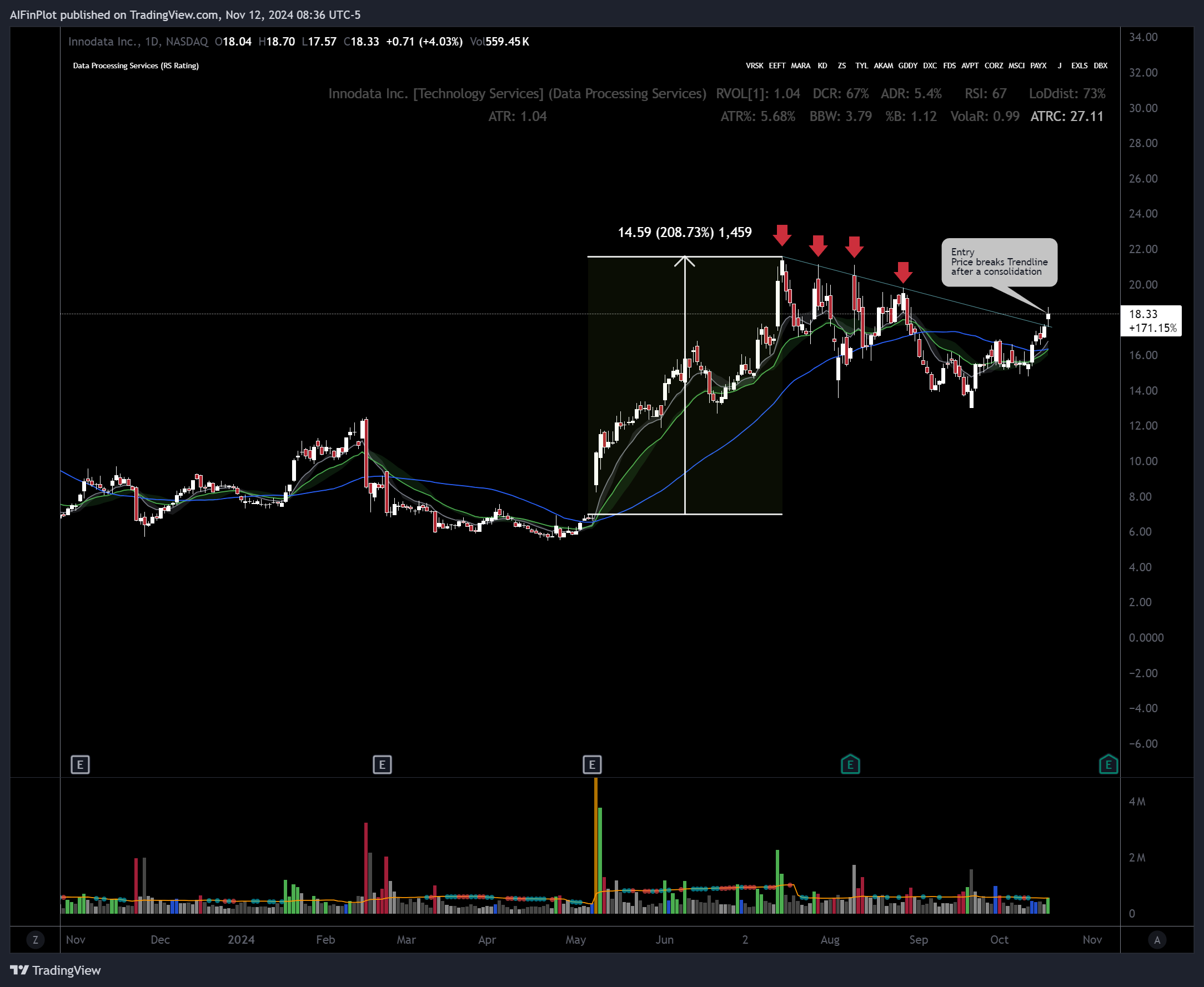Click the RVOL[1]: 1.04 stat

pos(758,93)
